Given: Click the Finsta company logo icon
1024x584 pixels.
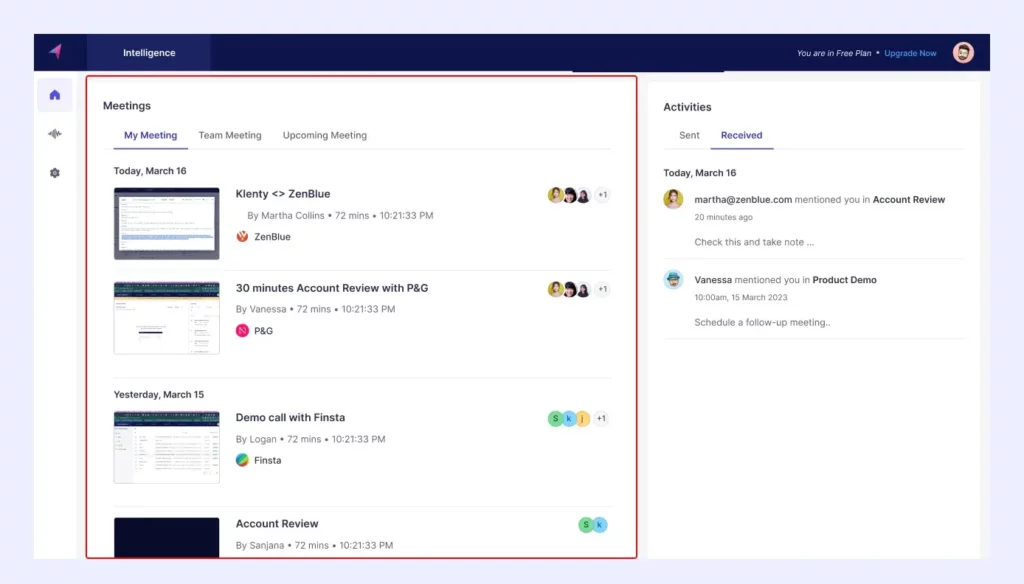Looking at the screenshot, I should pos(242,460).
